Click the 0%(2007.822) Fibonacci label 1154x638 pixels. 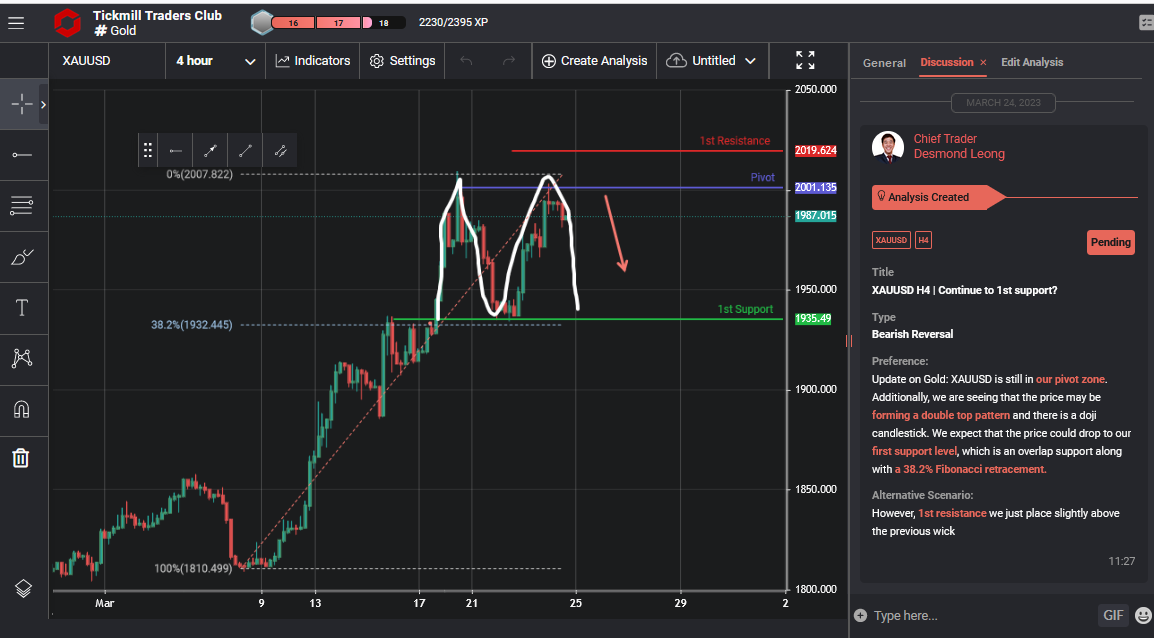(199, 174)
